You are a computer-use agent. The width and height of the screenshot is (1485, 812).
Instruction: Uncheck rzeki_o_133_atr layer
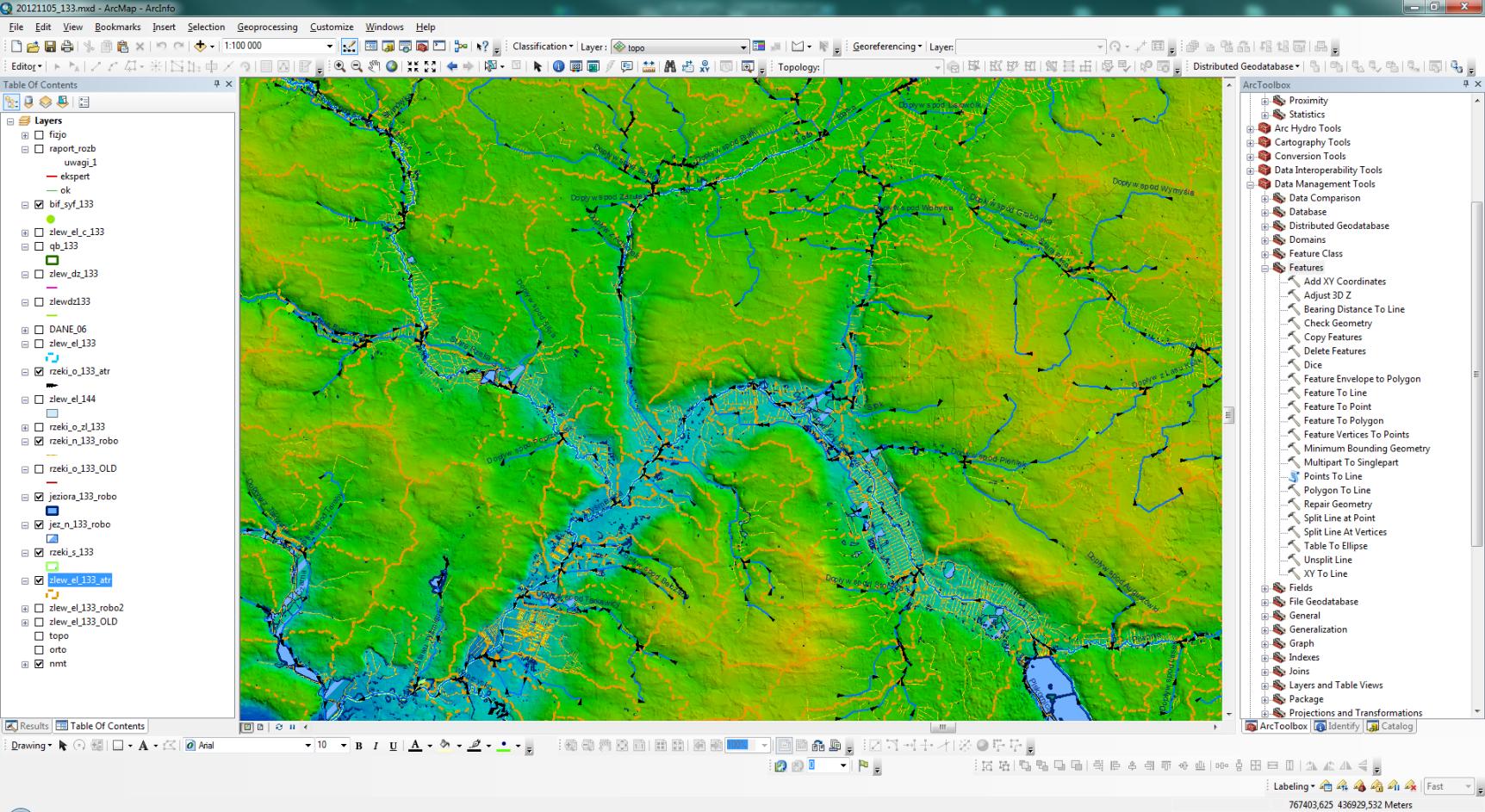(39, 372)
